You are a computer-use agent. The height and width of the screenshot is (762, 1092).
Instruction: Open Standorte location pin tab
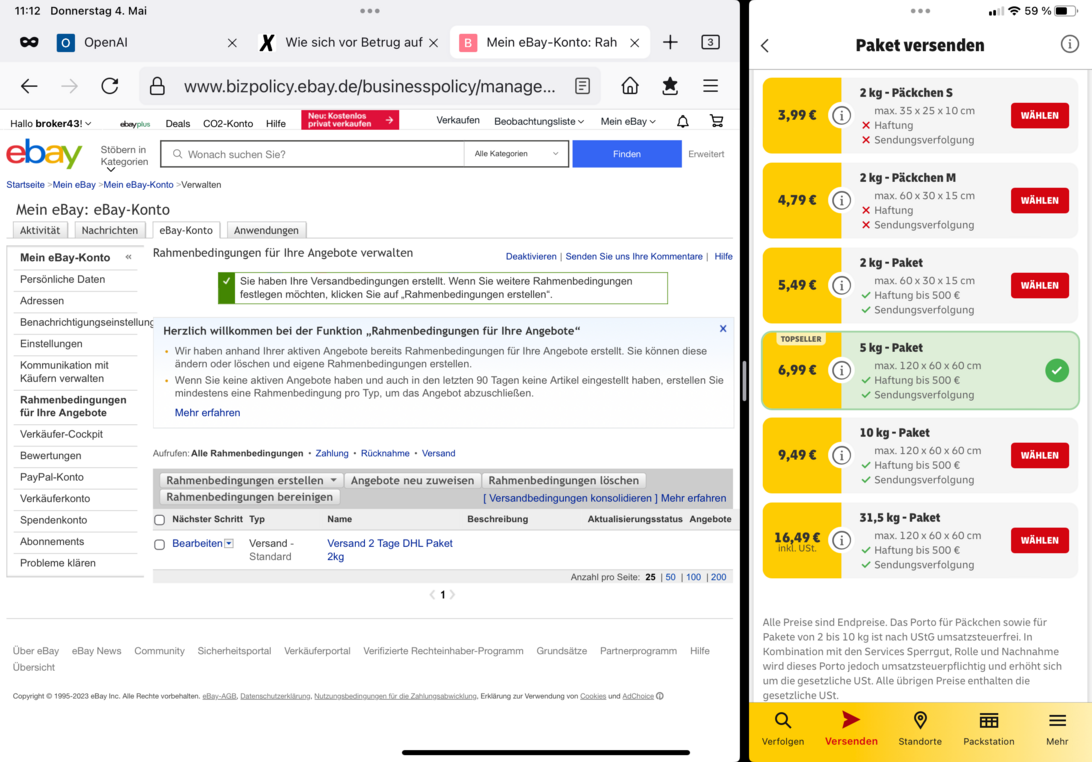[920, 729]
